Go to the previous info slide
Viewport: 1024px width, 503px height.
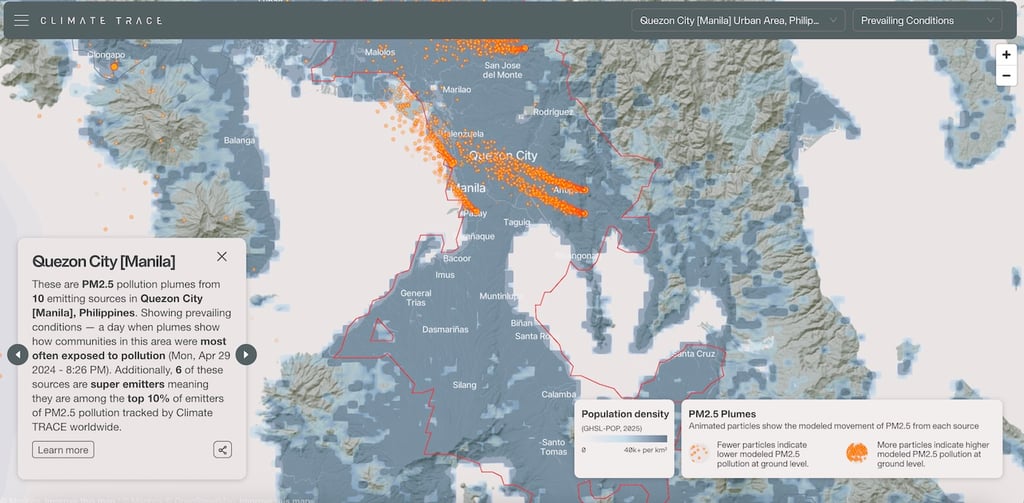click(17, 354)
